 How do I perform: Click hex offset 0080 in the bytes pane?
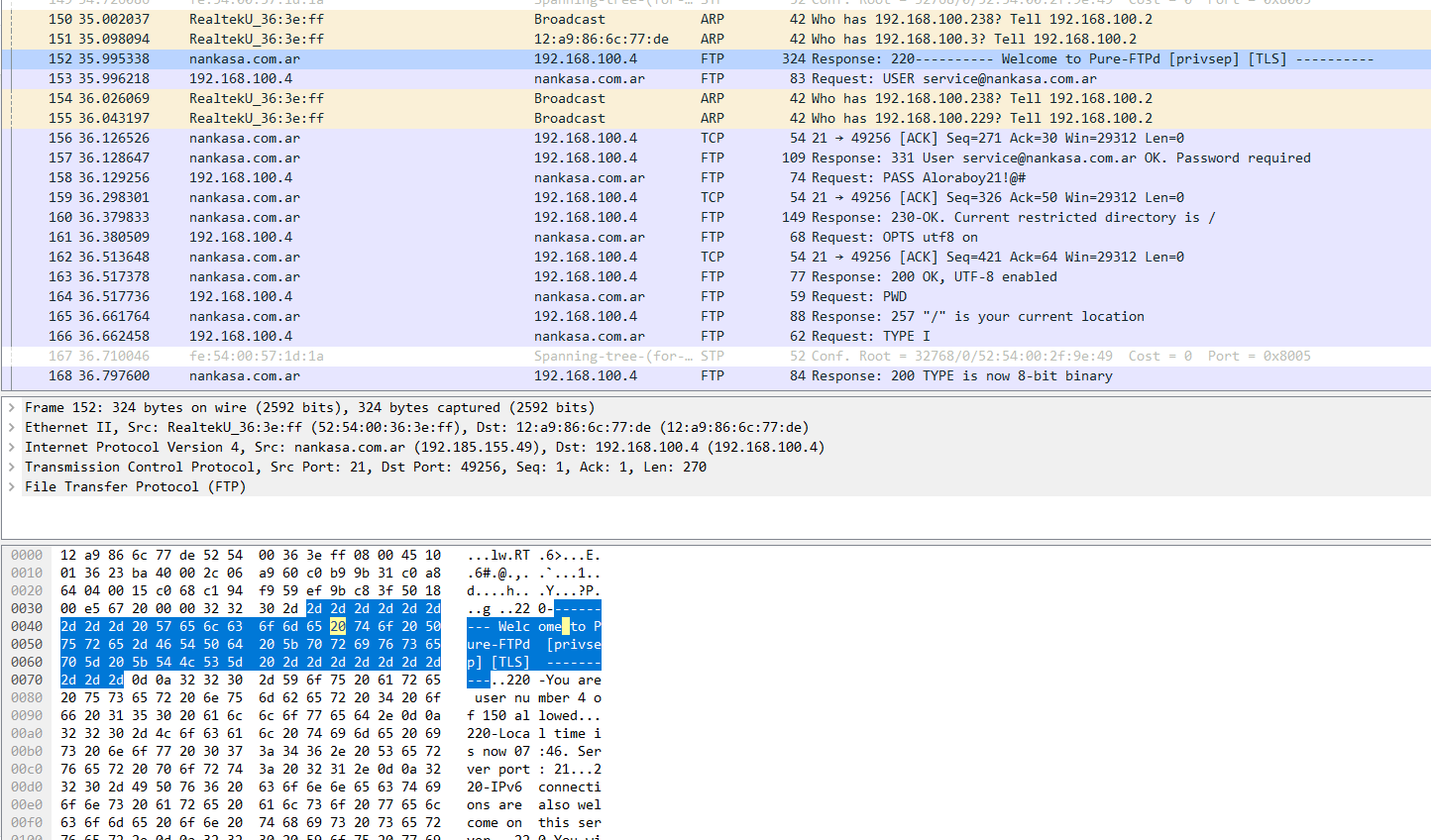[27, 697]
